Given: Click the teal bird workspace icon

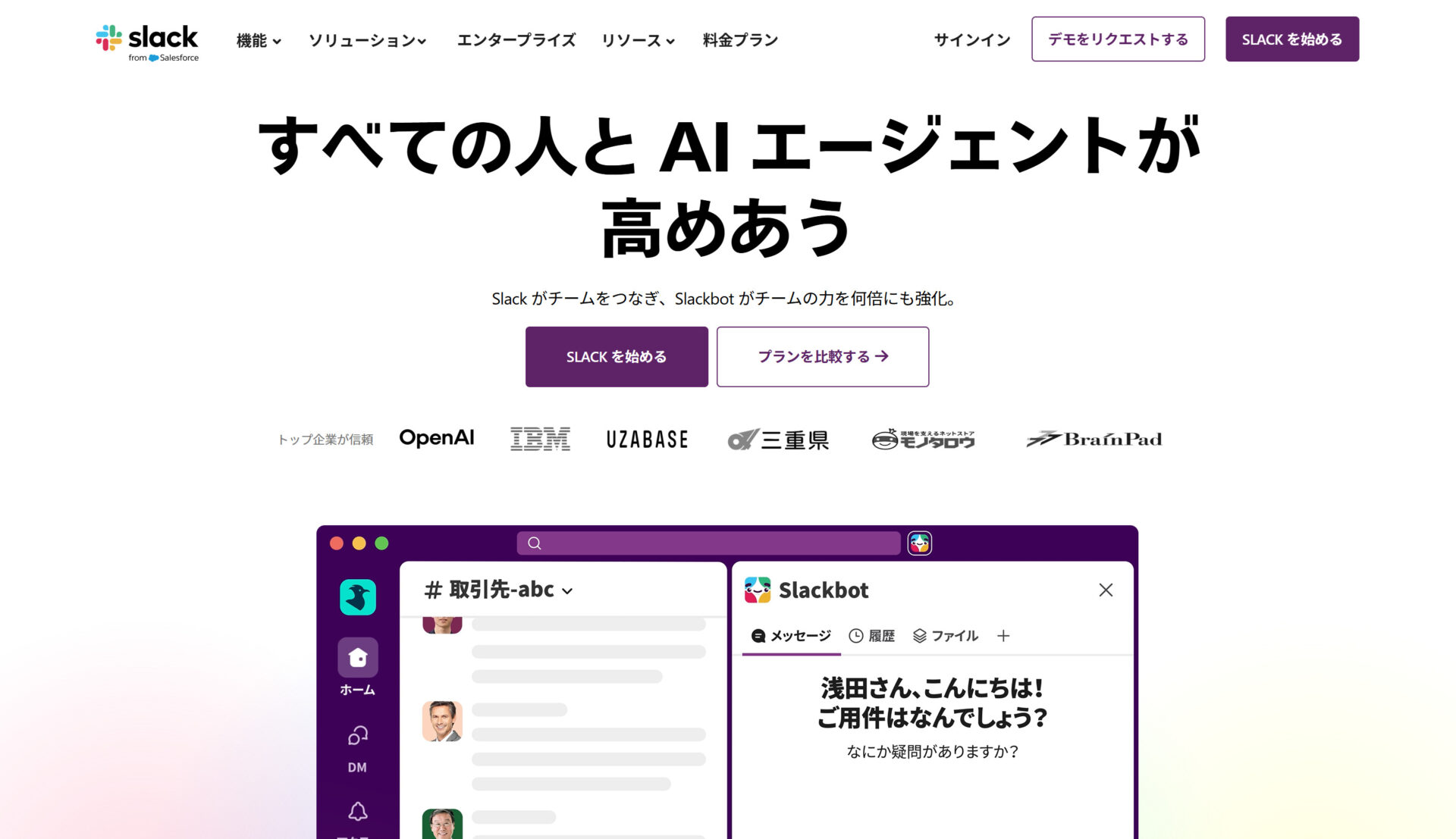Looking at the screenshot, I should [x=358, y=597].
